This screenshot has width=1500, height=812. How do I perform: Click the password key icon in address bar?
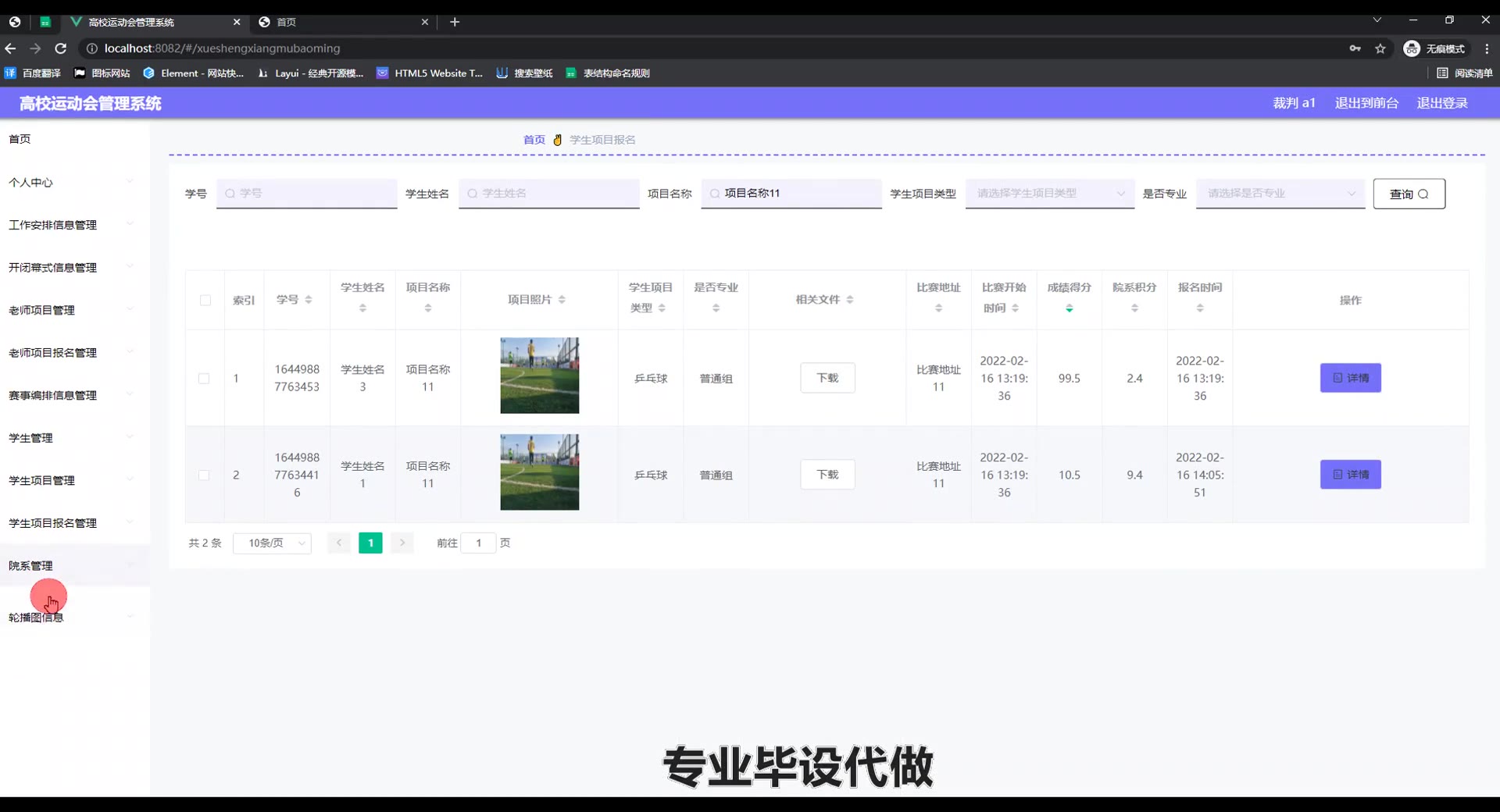(1355, 48)
